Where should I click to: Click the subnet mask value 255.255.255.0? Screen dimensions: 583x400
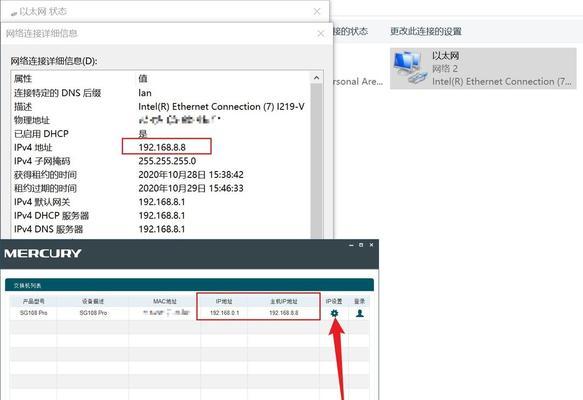click(x=167, y=161)
